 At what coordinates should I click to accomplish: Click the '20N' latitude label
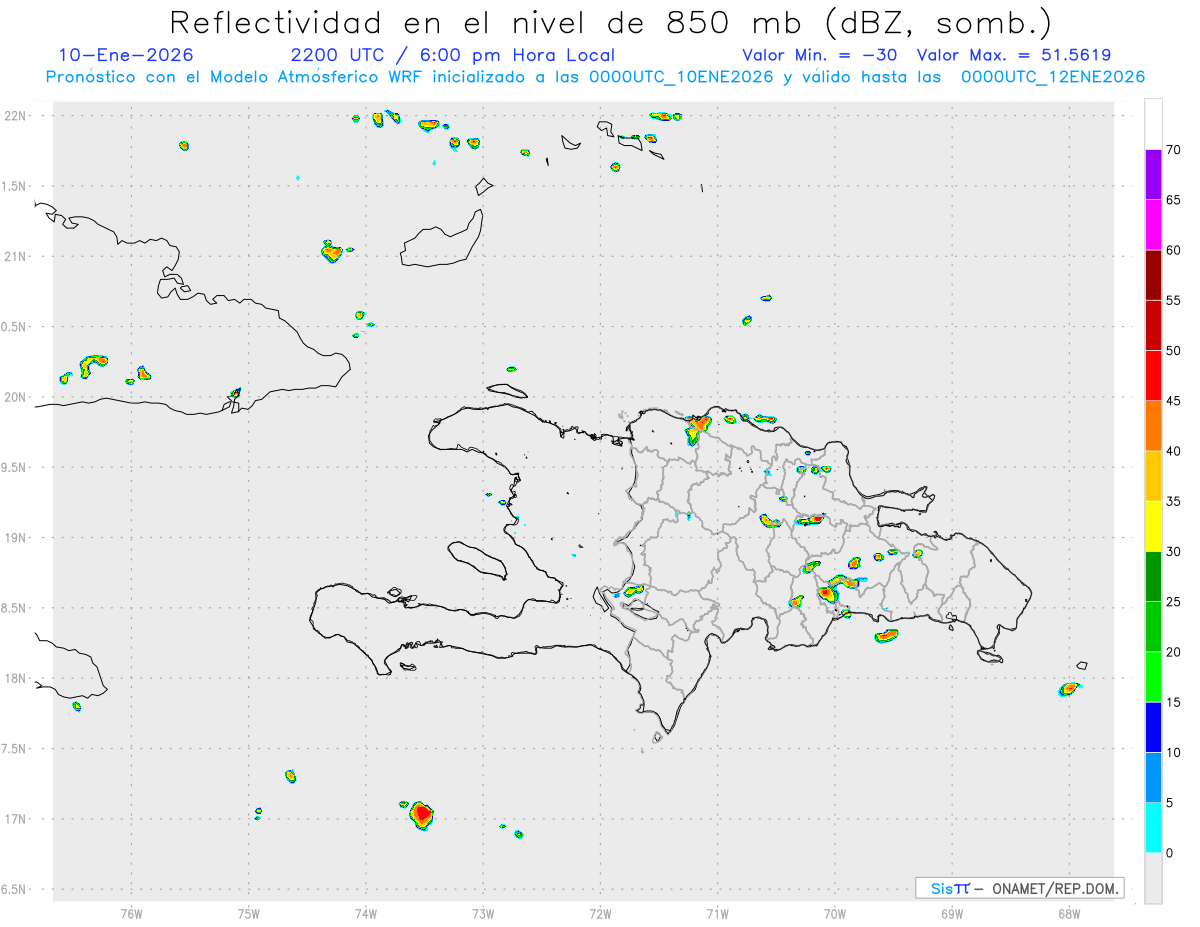[15, 397]
